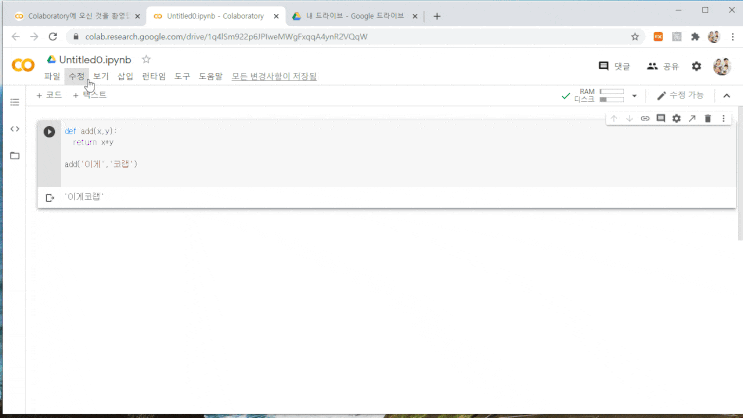Click the share (공유) button
This screenshot has width=743, height=418.
click(x=663, y=66)
